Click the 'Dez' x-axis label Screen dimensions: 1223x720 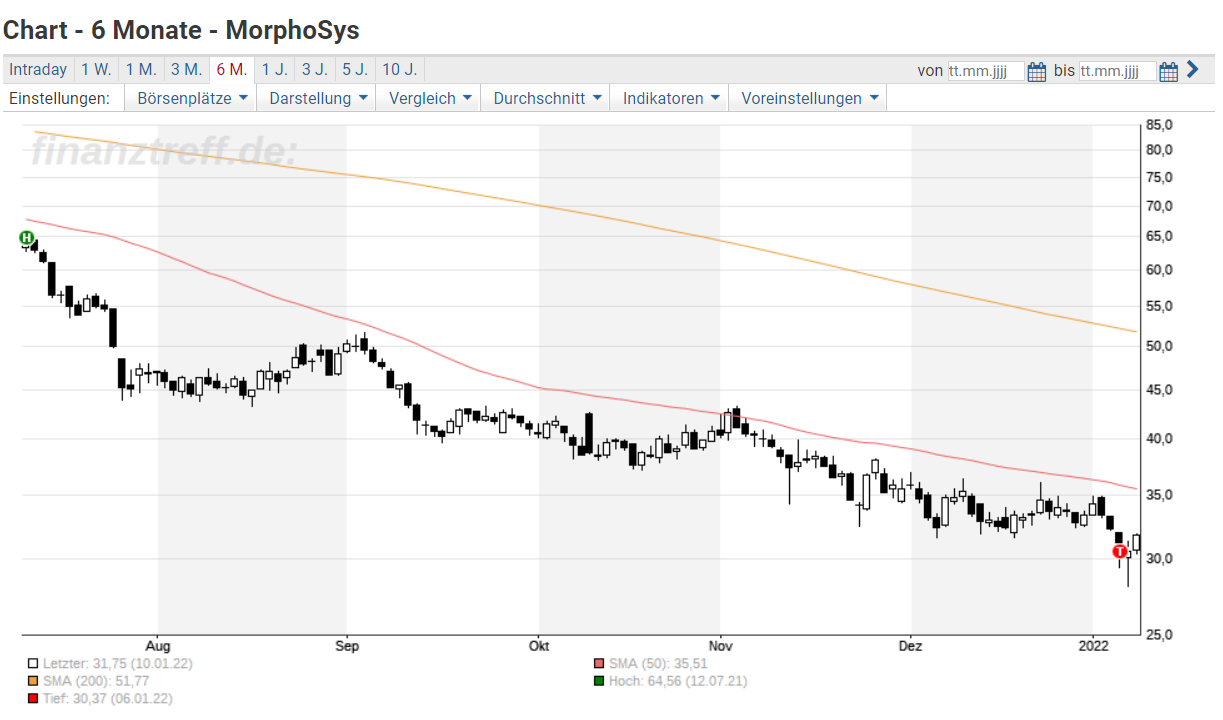click(911, 644)
